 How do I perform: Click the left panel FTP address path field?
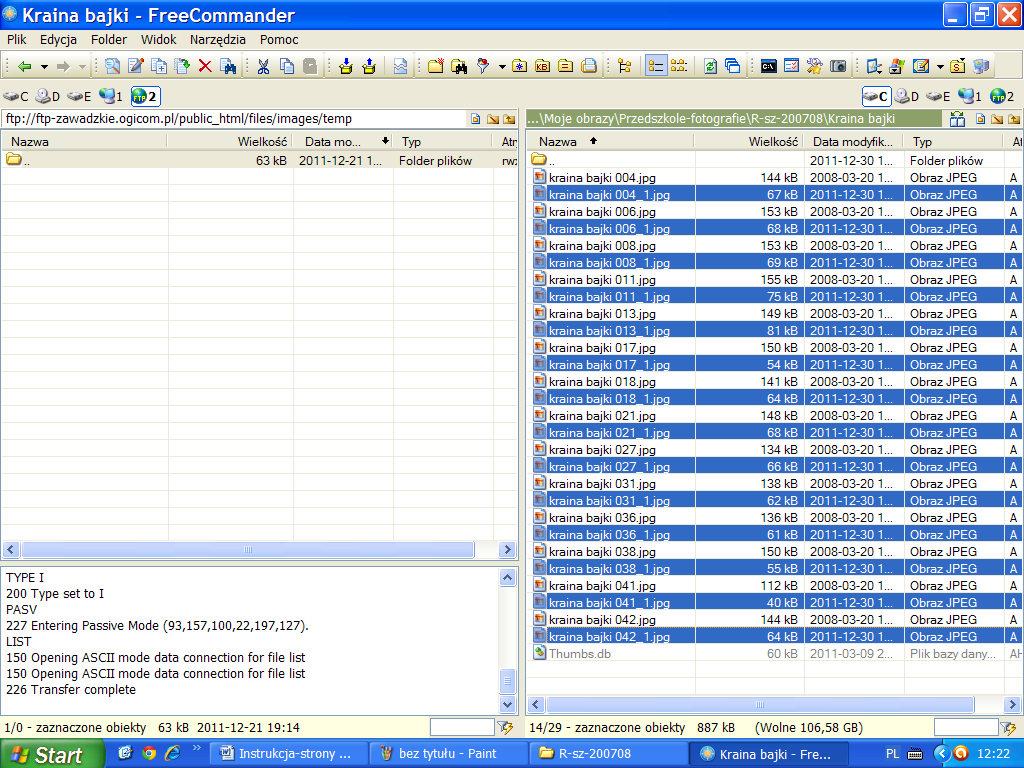(235, 119)
